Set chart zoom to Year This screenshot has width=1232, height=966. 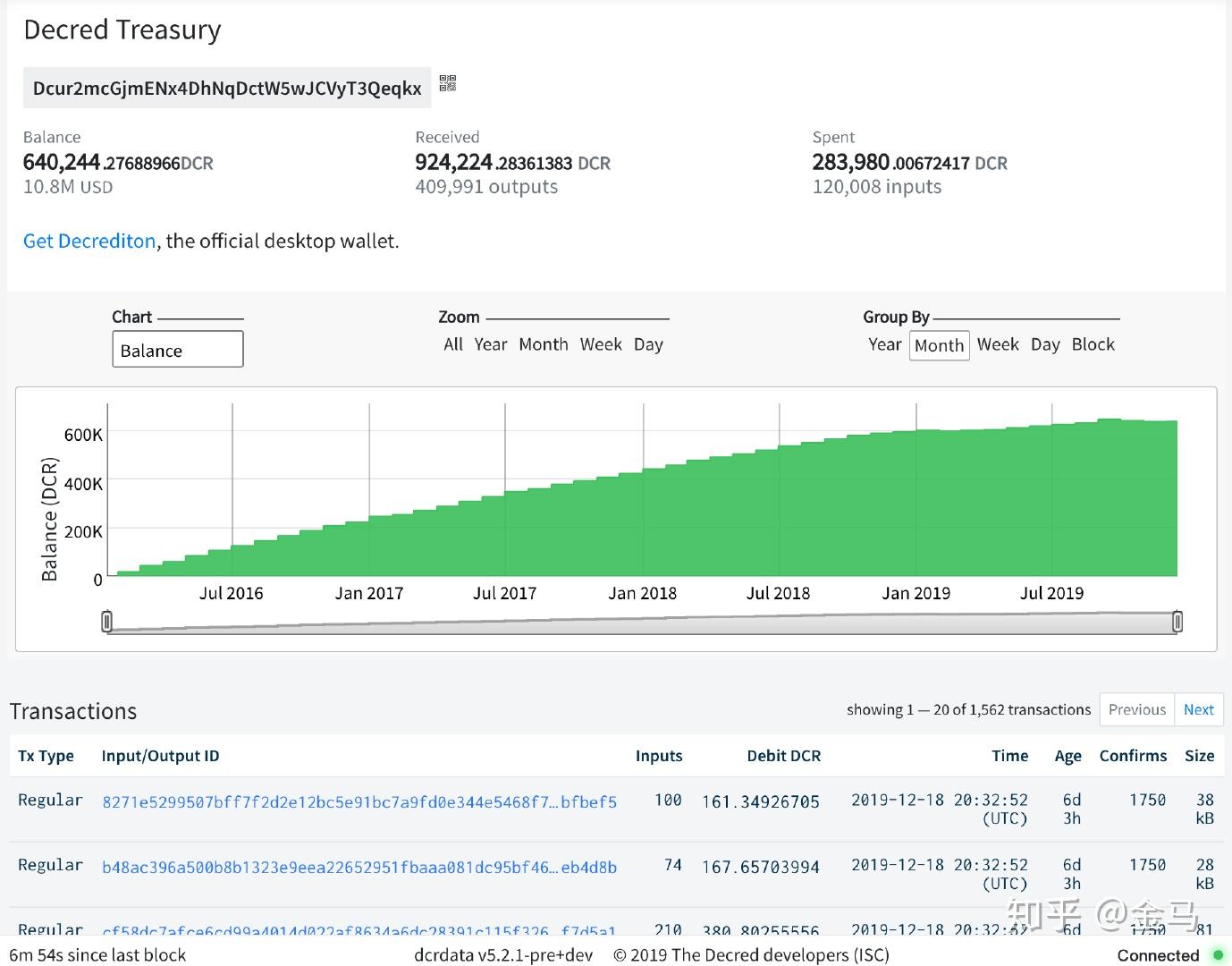[491, 344]
